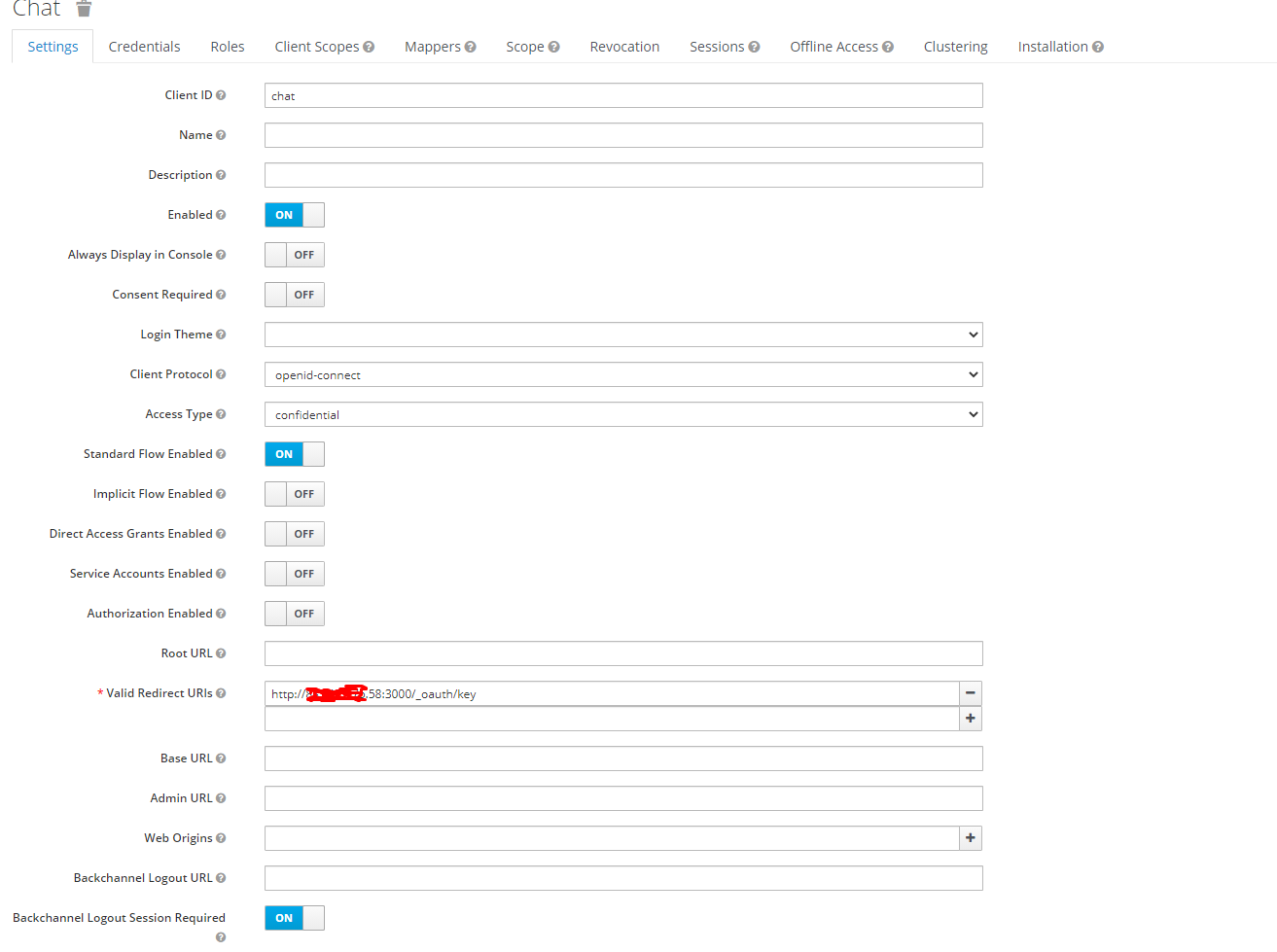This screenshot has height=952, width=1277.
Task: Click inside the Name input field
Action: [x=622, y=134]
